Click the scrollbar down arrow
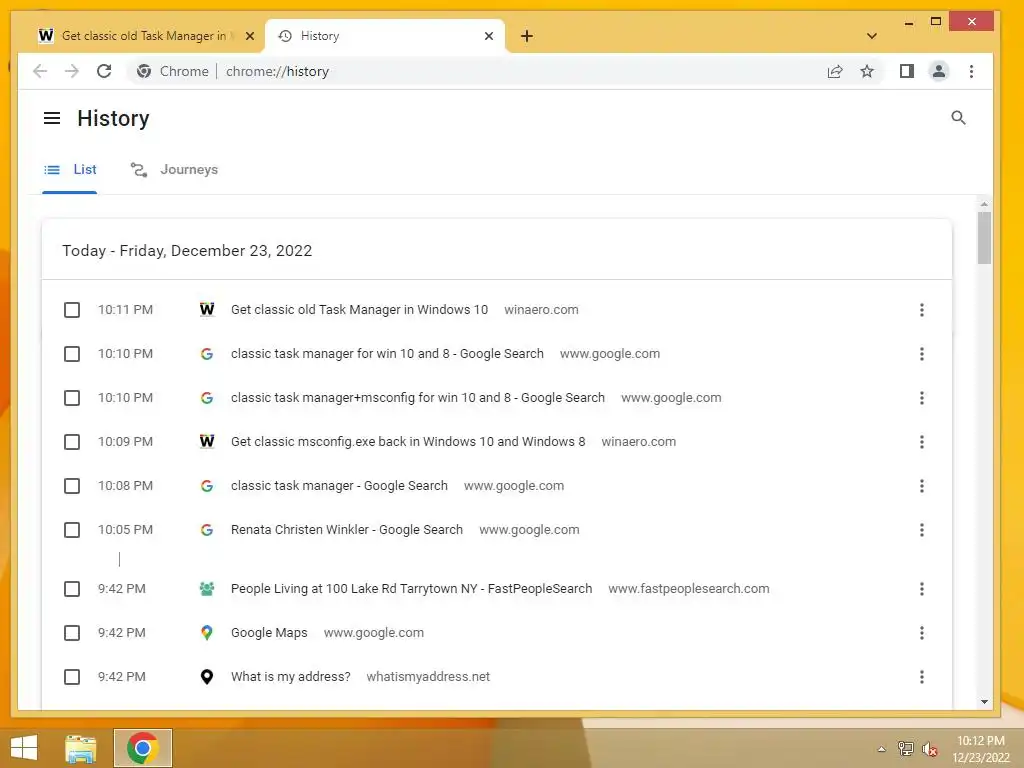The height and width of the screenshot is (768, 1024). point(984,702)
